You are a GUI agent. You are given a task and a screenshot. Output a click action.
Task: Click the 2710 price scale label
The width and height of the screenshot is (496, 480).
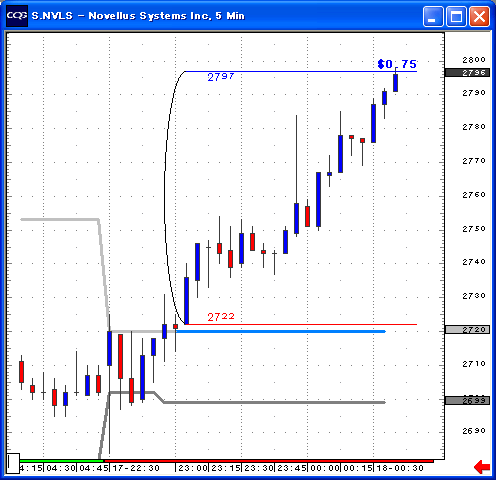click(x=474, y=364)
